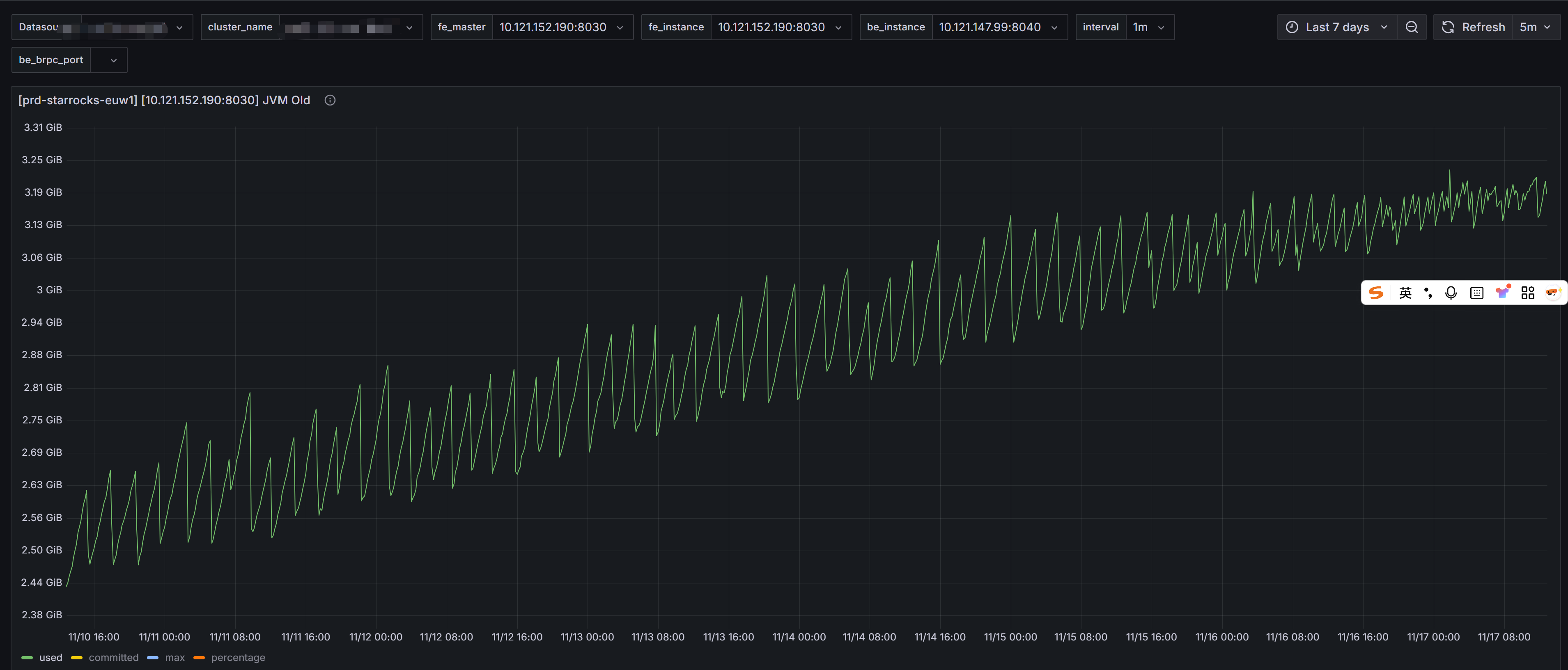Open the interval 1m dropdown
This screenshot has height=670, width=1568.
(x=1149, y=27)
